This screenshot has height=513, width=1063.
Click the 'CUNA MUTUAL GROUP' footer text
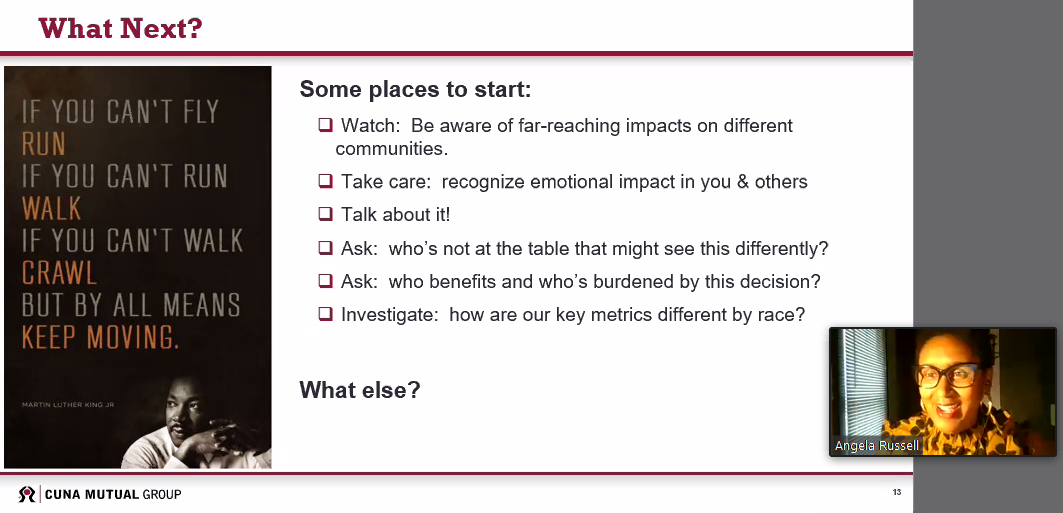pos(113,494)
